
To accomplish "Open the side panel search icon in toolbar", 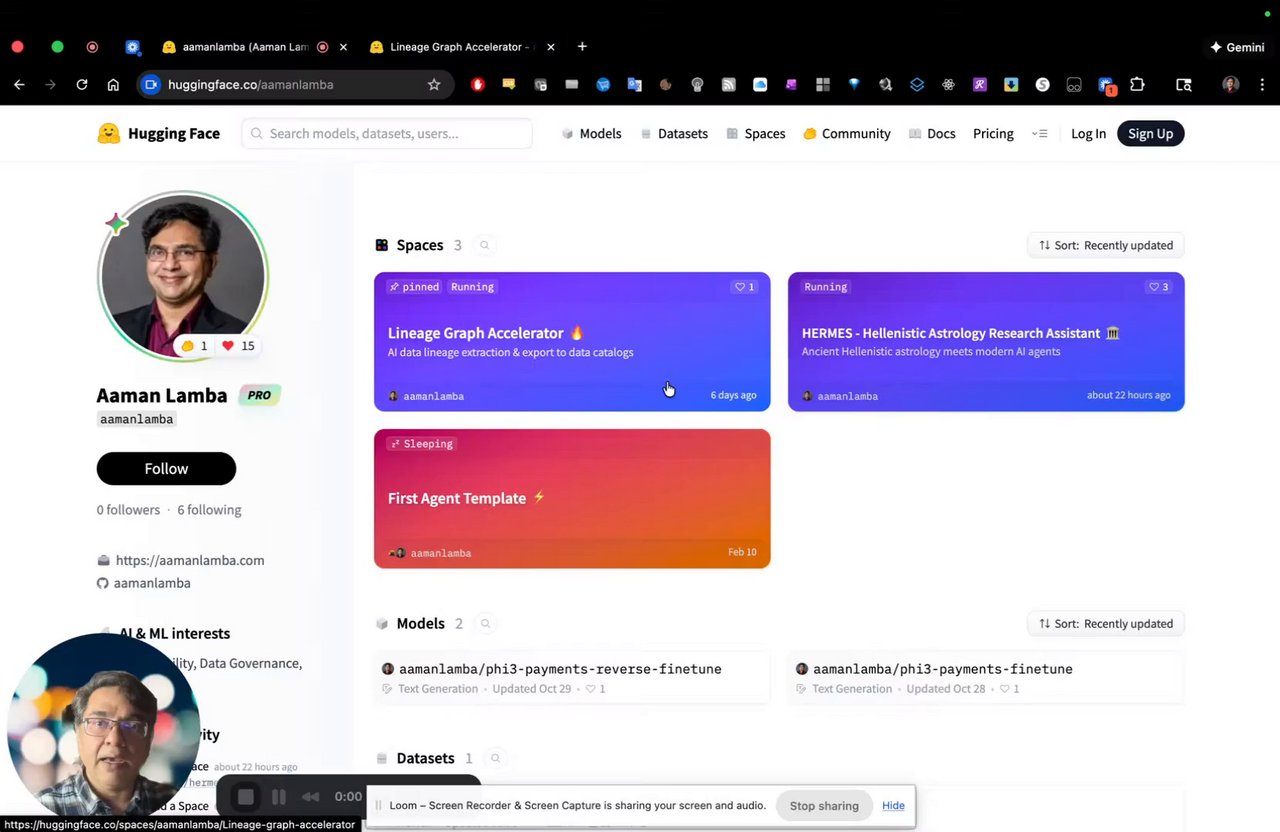I will coord(1184,85).
